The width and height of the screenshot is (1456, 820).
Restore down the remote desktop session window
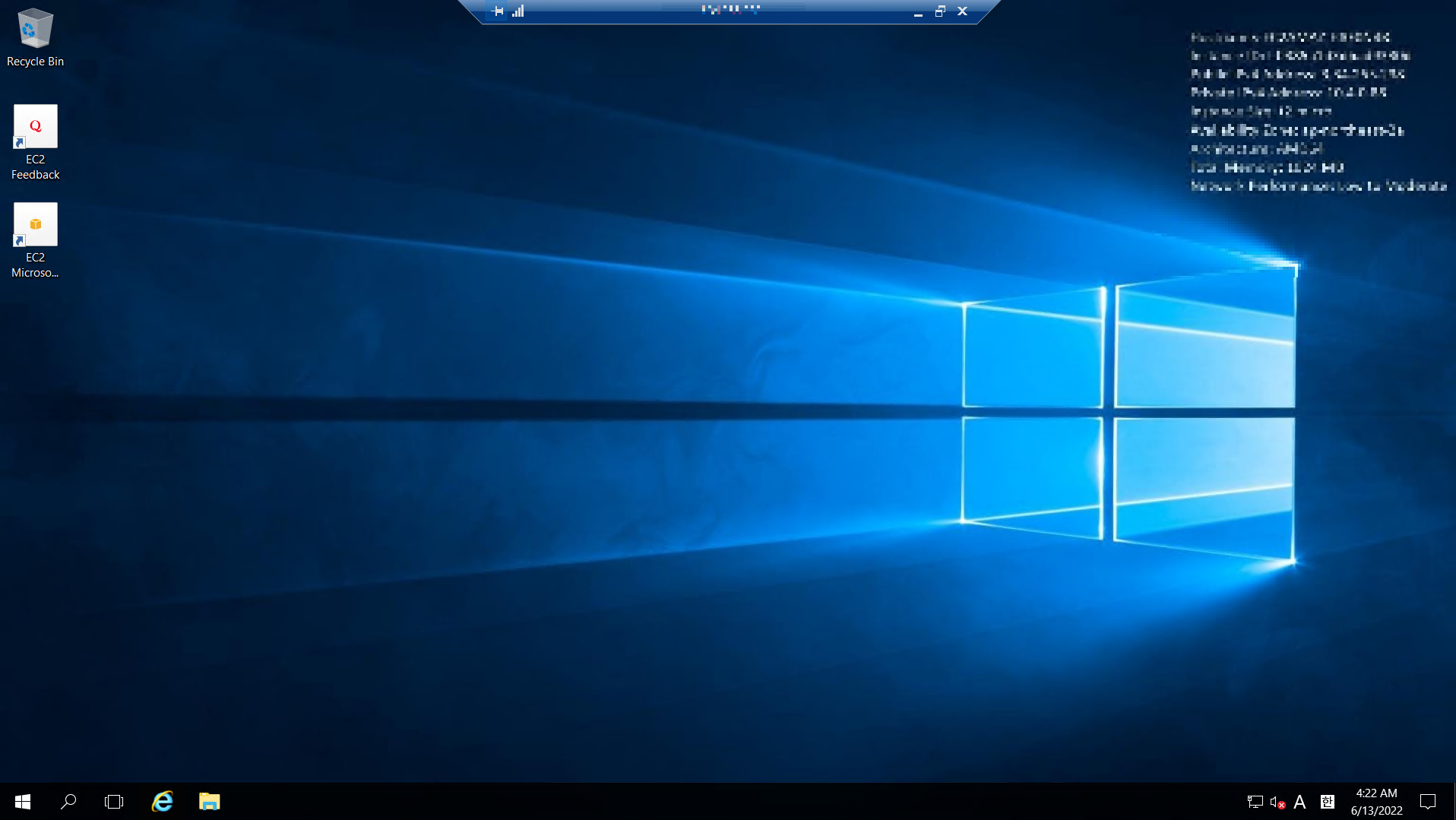pos(940,11)
